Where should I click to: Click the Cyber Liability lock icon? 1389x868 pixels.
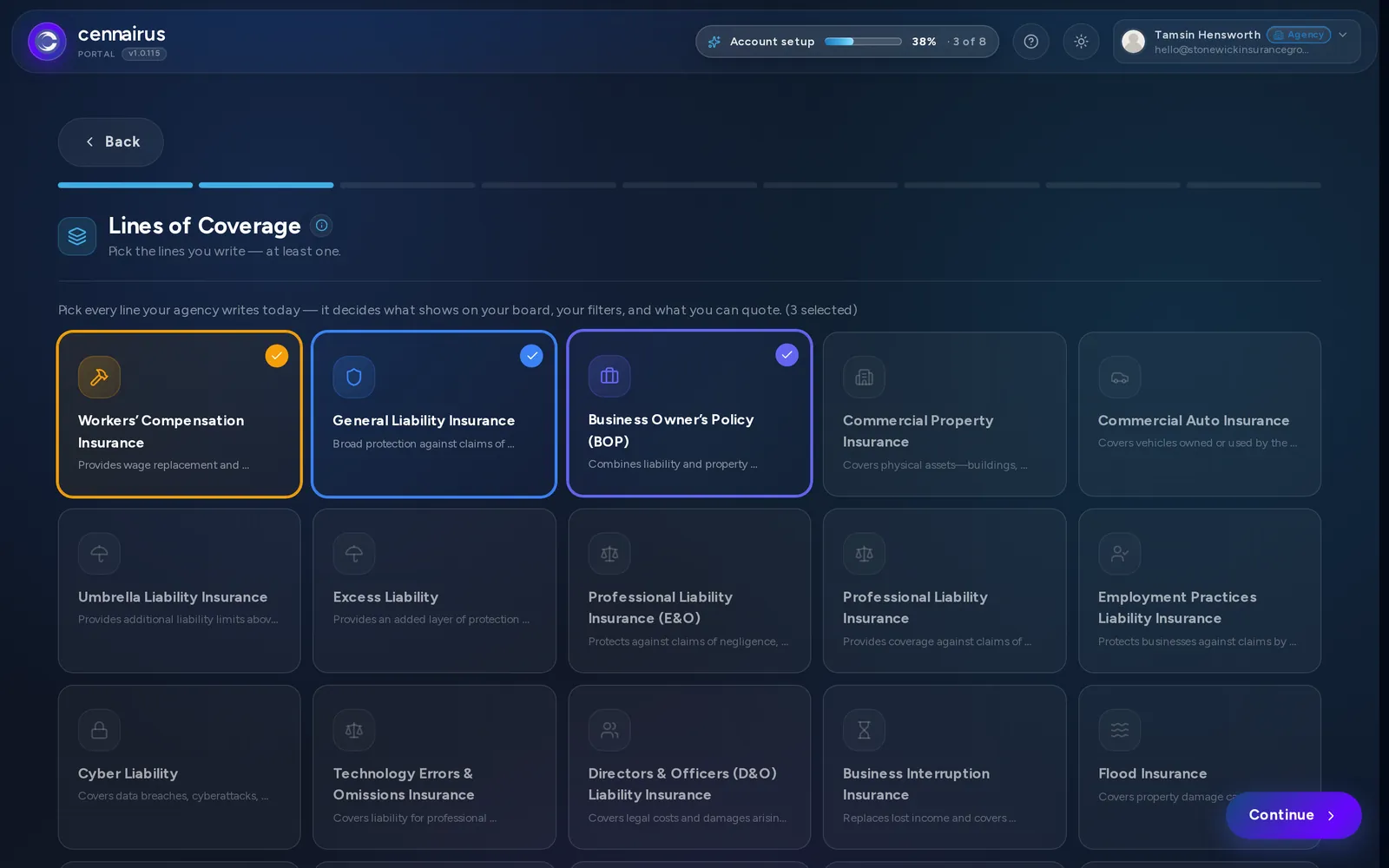(x=99, y=730)
